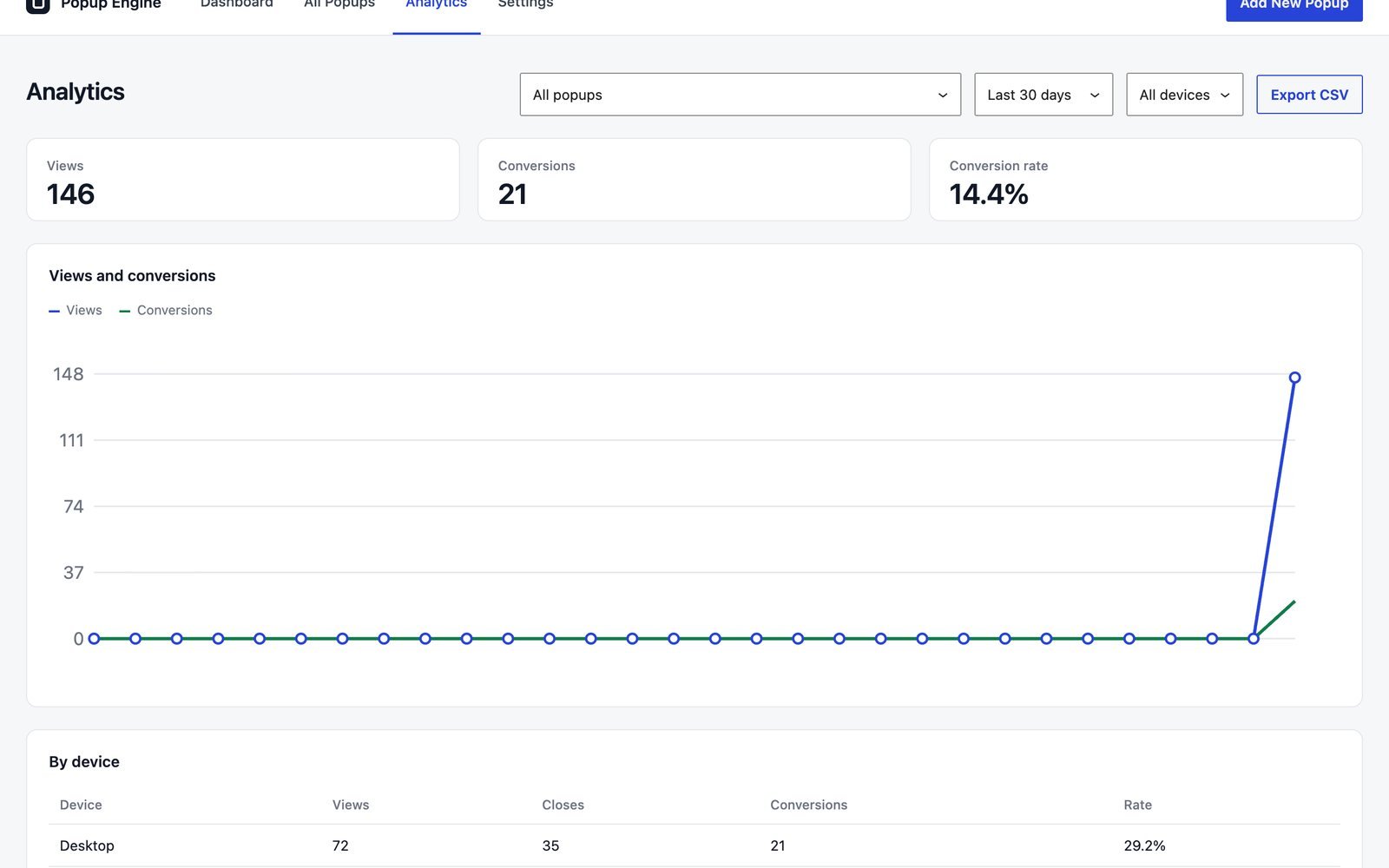Image resolution: width=1389 pixels, height=868 pixels.
Task: Select the Analytics tab
Action: pos(436,4)
